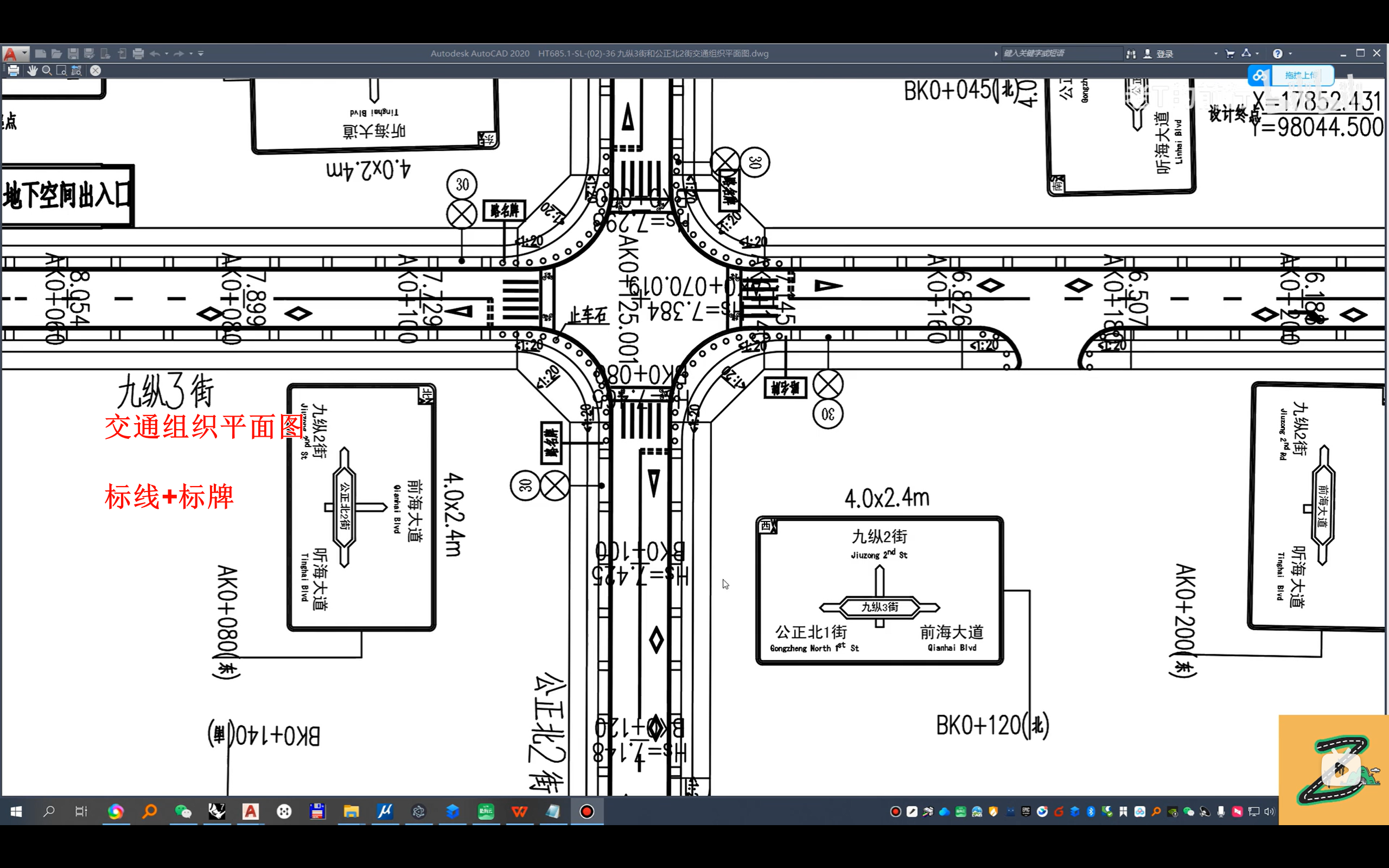This screenshot has height=868, width=1389.
Task: Click the New drawing file icon
Action: [x=40, y=53]
